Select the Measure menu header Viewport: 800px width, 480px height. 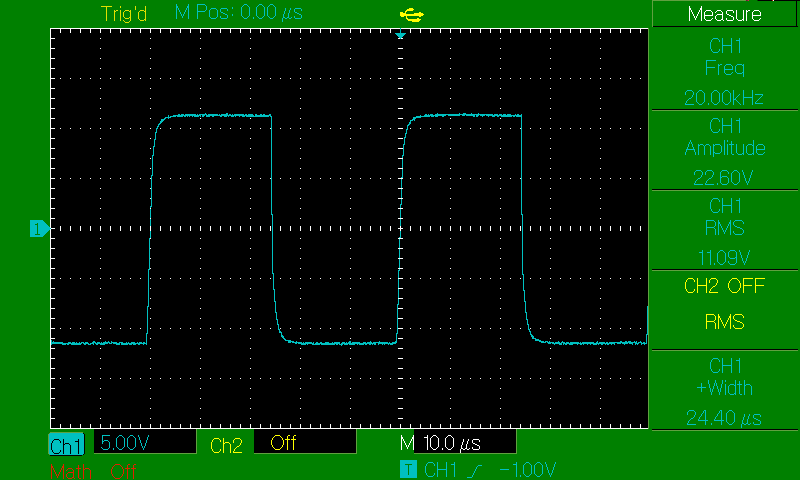tap(724, 14)
